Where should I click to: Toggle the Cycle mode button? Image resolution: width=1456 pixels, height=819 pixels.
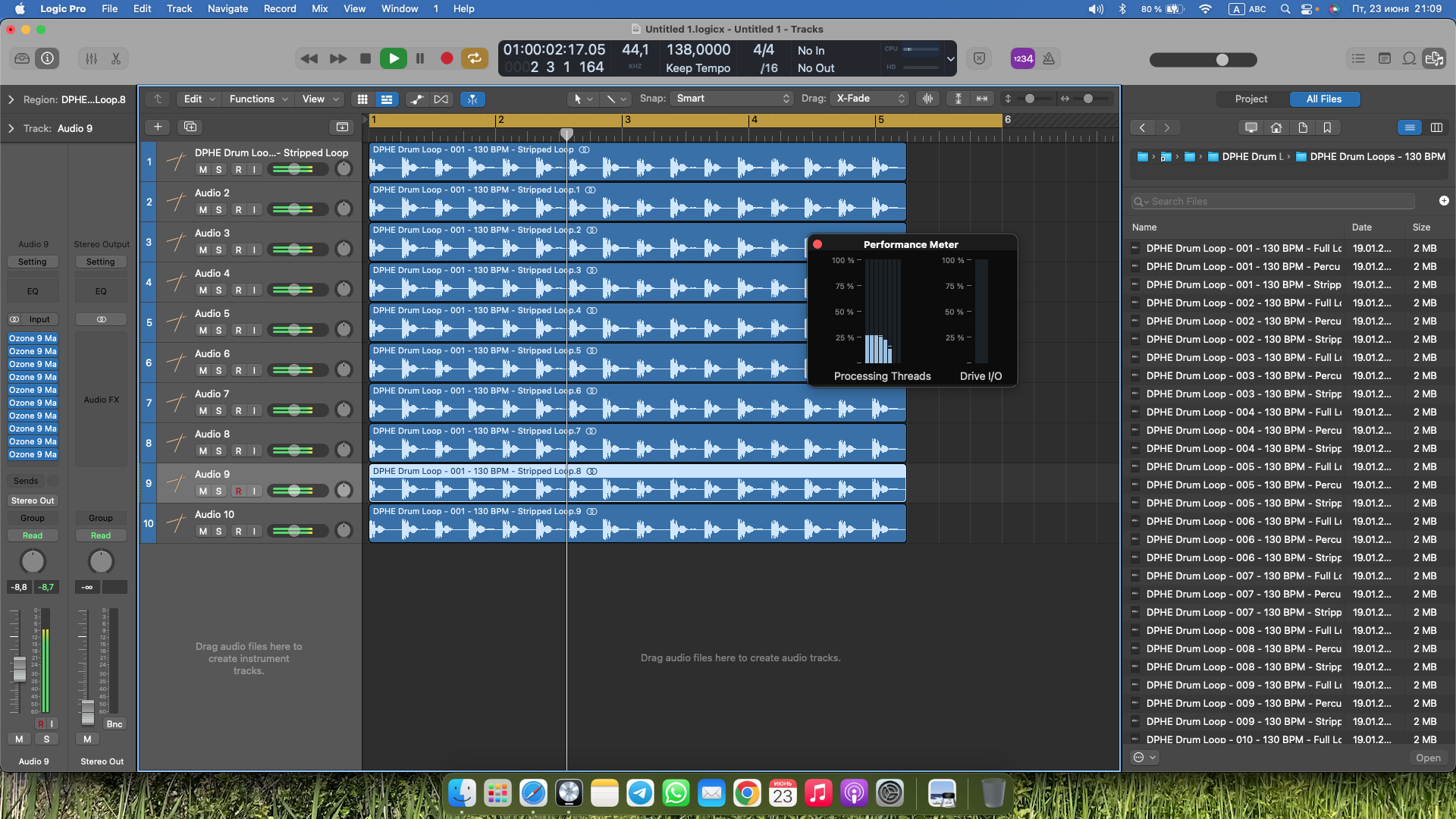475,58
